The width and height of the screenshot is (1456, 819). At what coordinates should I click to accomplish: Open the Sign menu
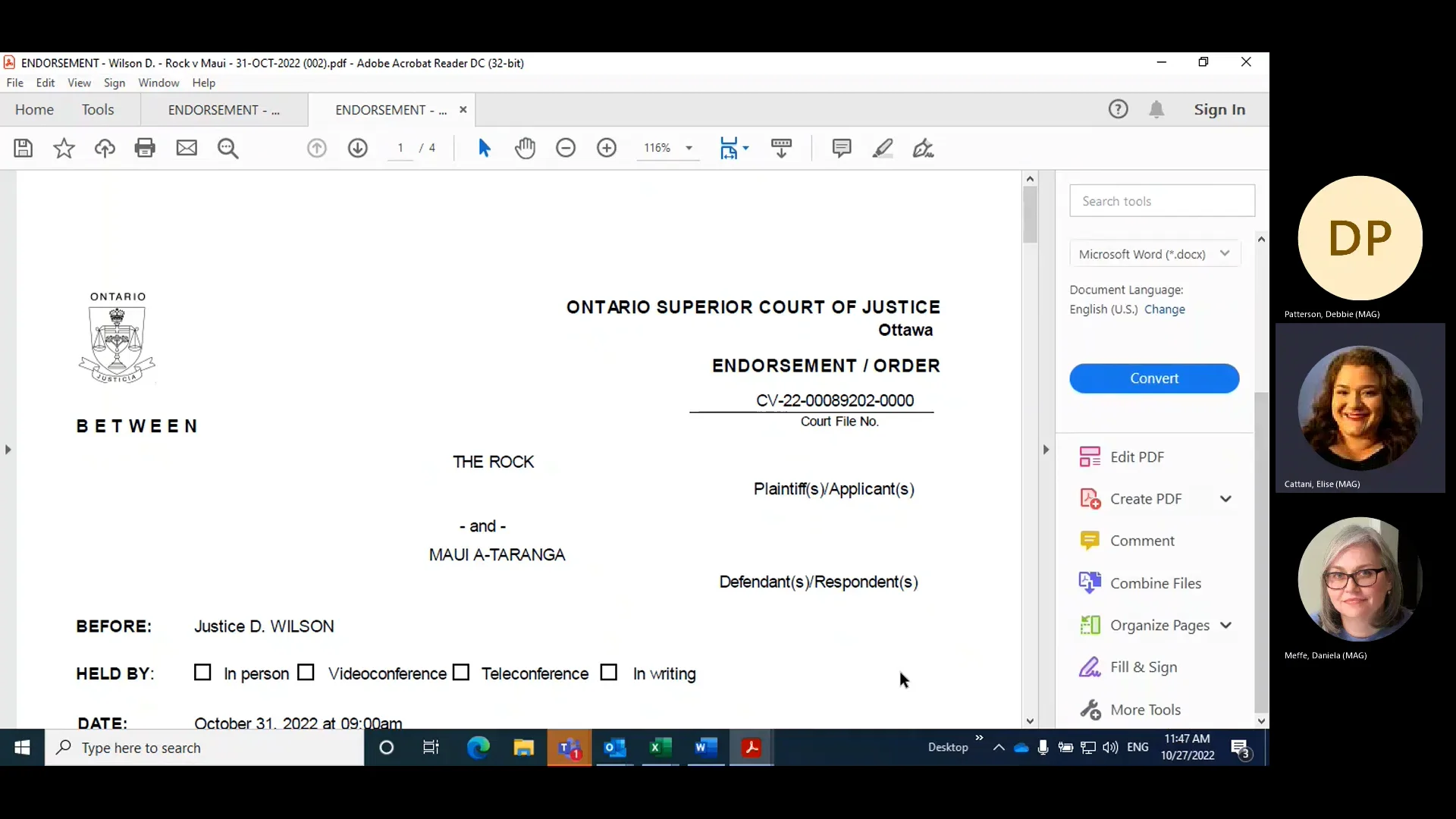[115, 83]
